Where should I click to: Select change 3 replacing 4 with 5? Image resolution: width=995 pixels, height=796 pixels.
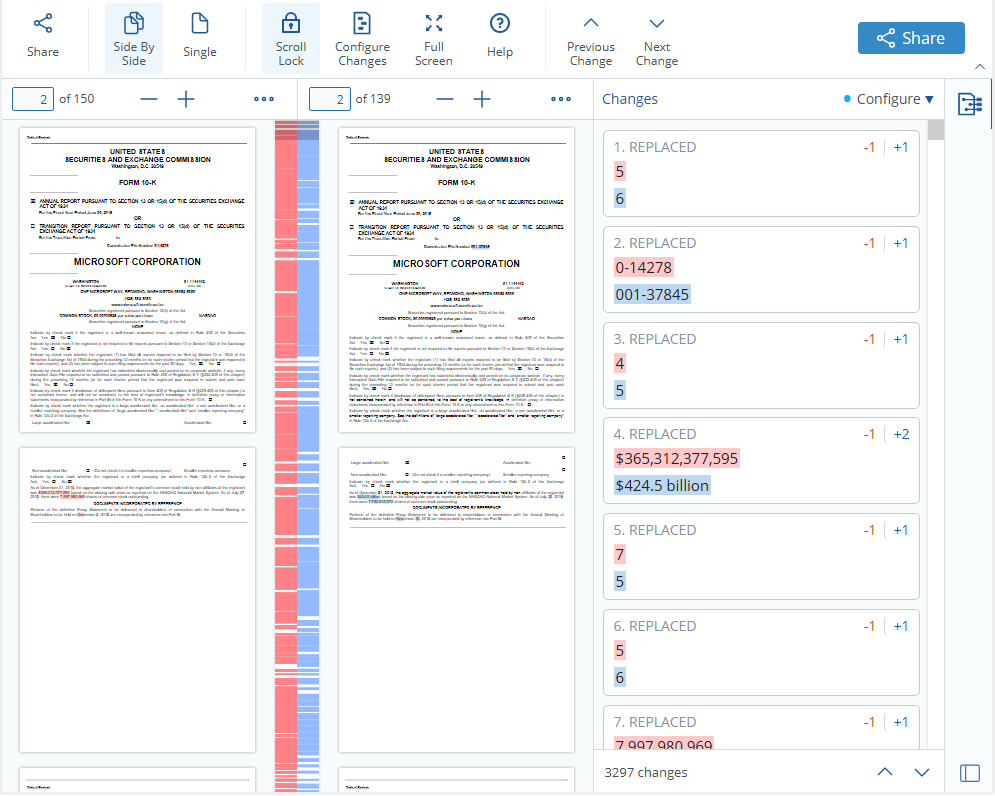tap(761, 365)
